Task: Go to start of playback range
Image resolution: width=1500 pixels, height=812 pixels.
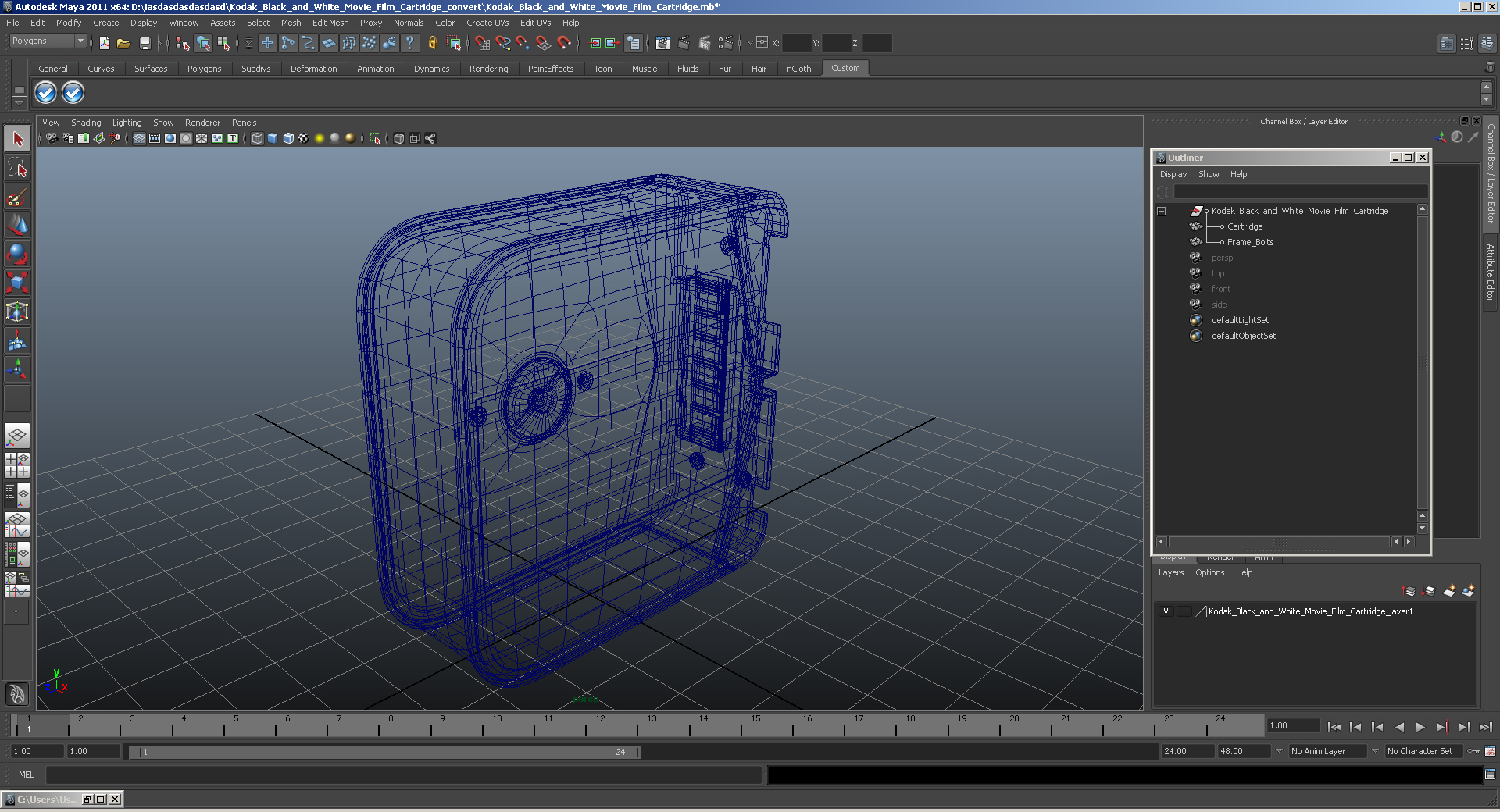Action: coord(1334,727)
